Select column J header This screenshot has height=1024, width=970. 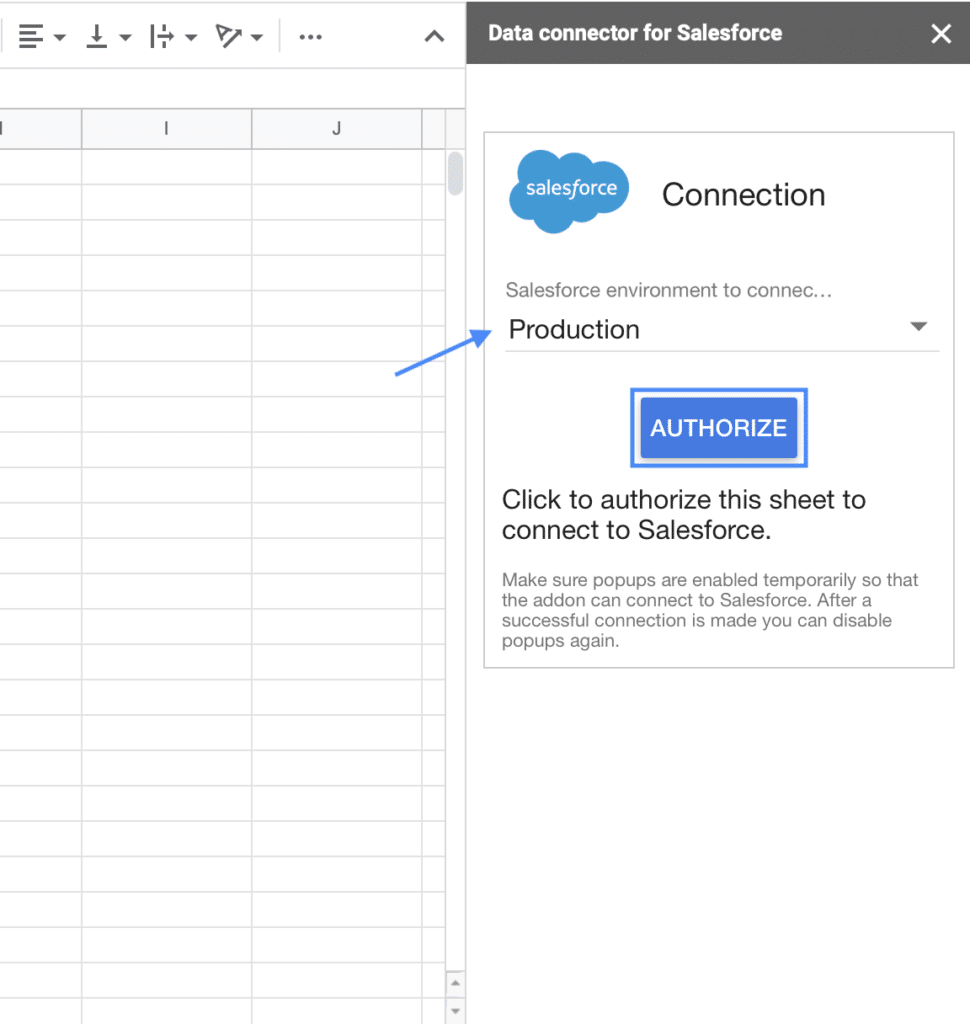click(x=336, y=129)
